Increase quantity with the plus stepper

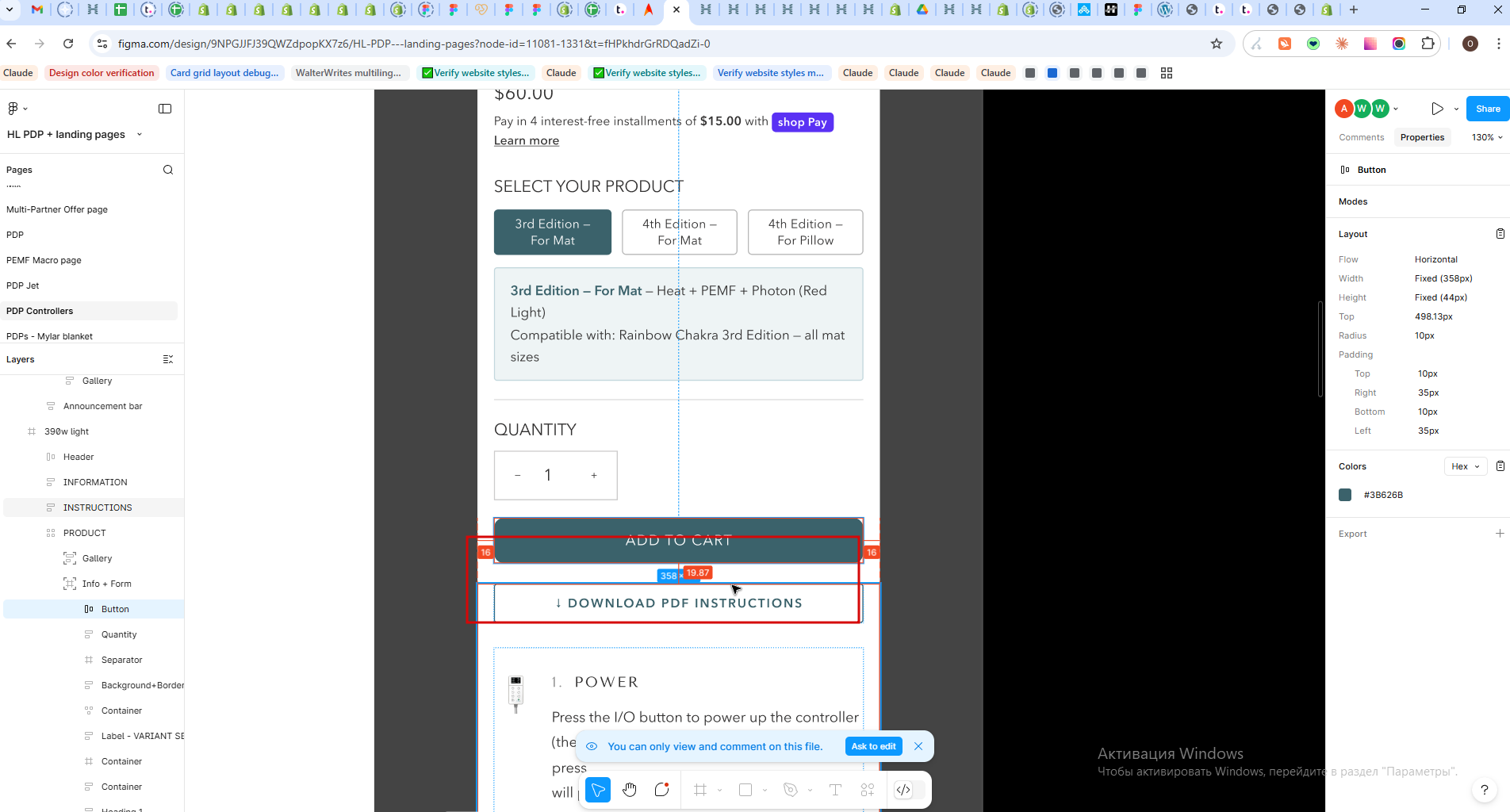594,476
